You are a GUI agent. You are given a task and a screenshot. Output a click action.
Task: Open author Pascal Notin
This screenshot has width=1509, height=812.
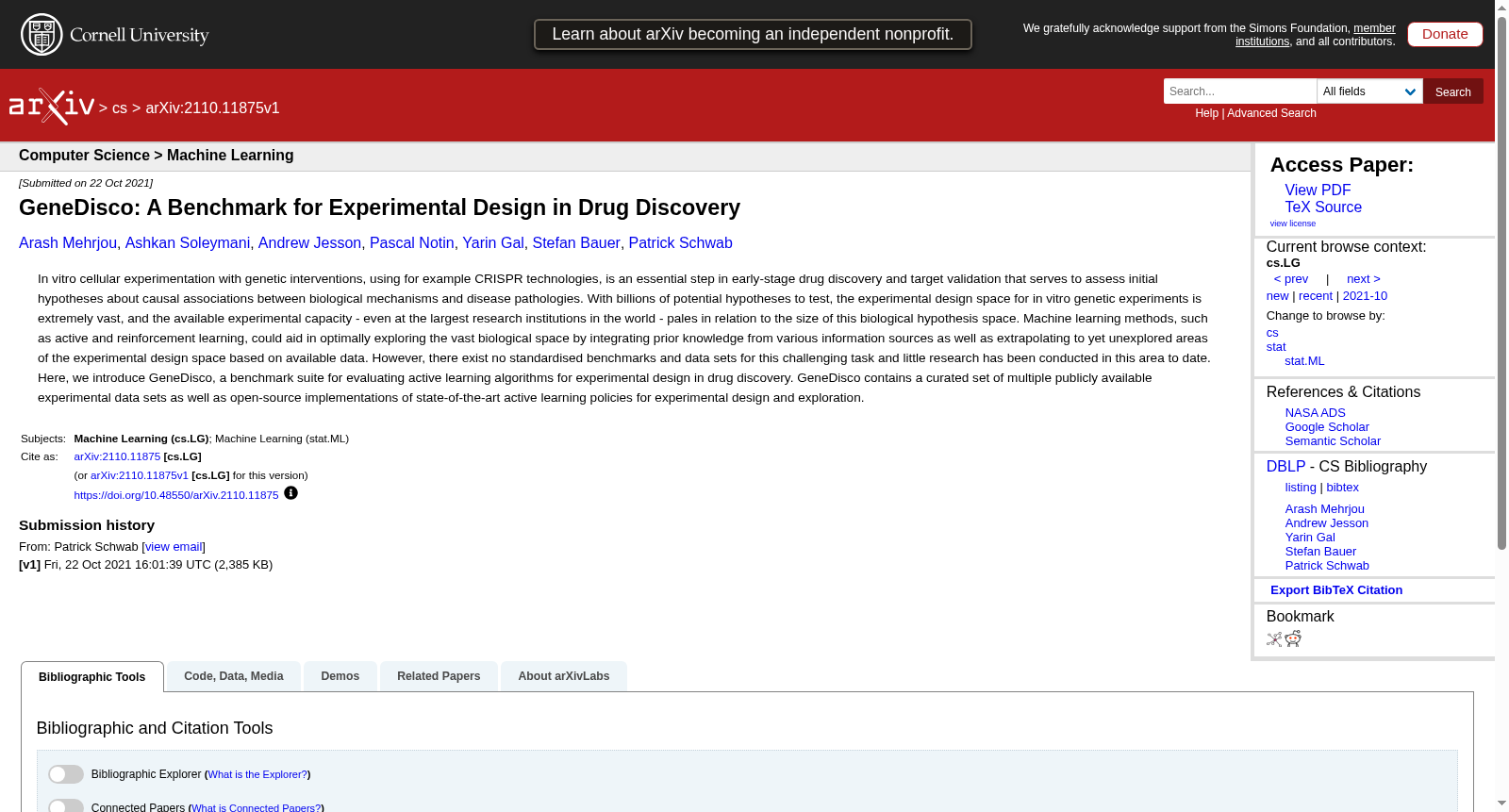pyautogui.click(x=412, y=243)
